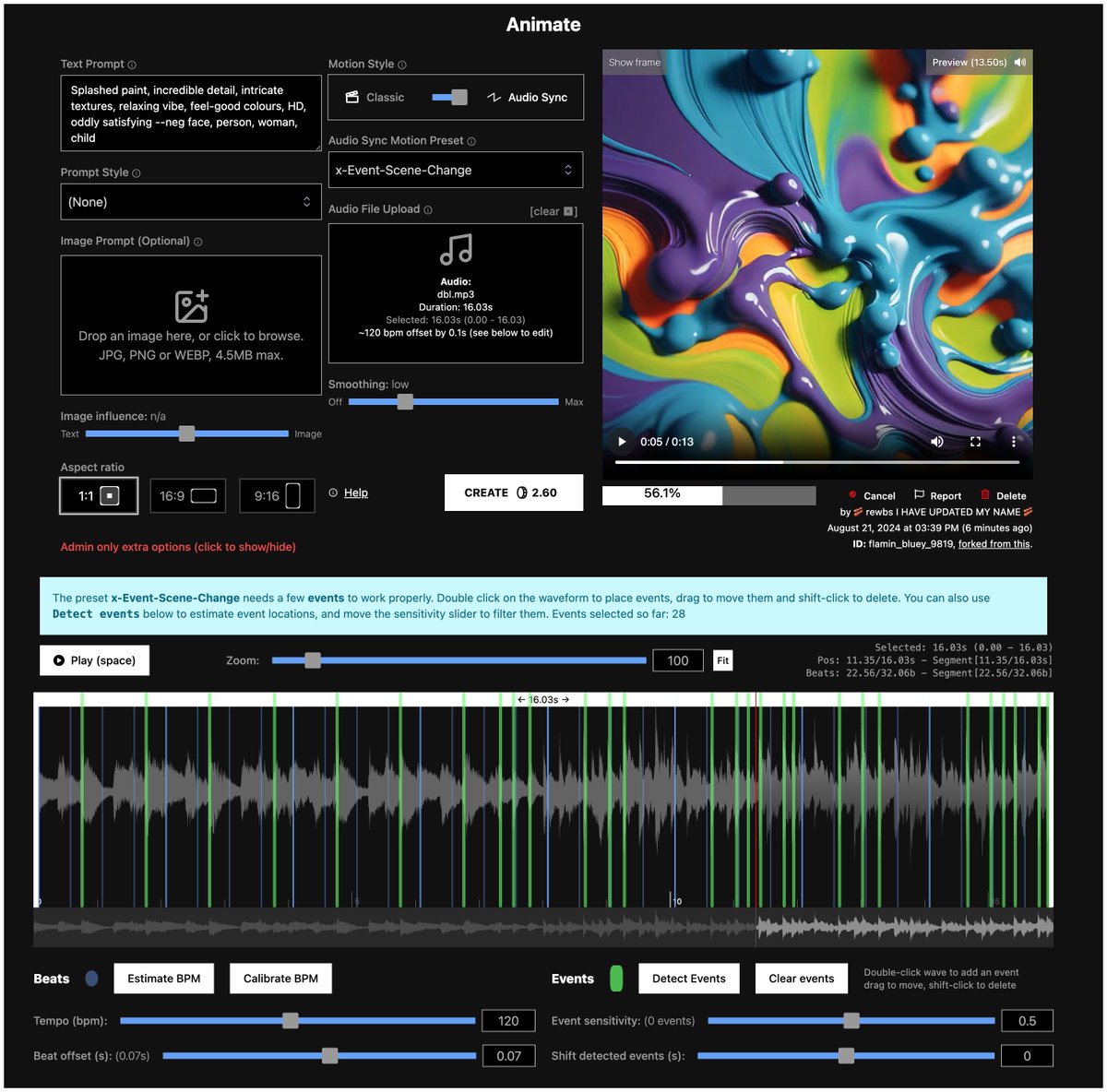The width and height of the screenshot is (1107, 1092).
Task: Click the Text Prompt text area
Action: (191, 113)
